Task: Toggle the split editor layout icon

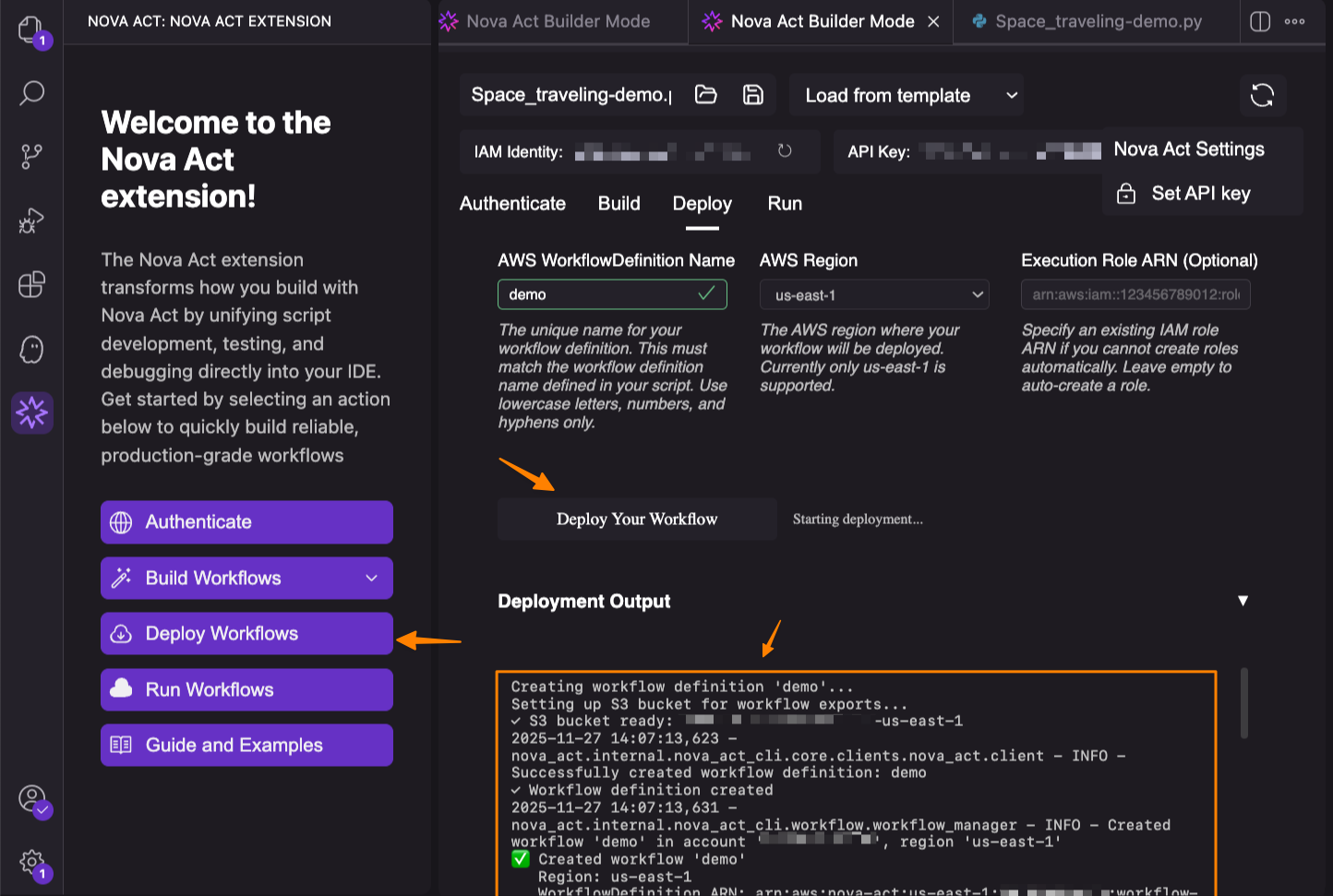Action: tap(1259, 21)
